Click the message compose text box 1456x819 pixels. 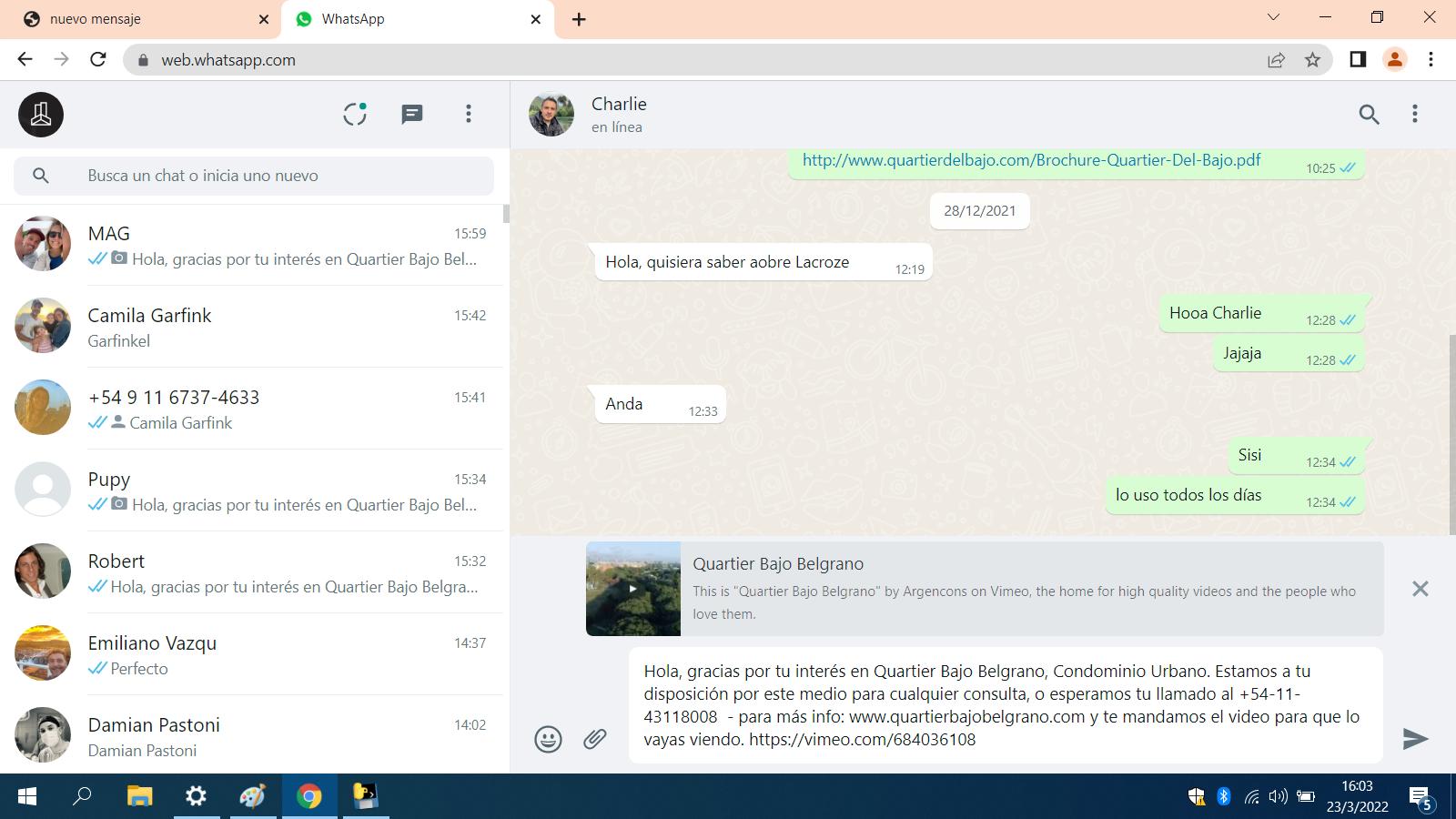tap(1006, 705)
